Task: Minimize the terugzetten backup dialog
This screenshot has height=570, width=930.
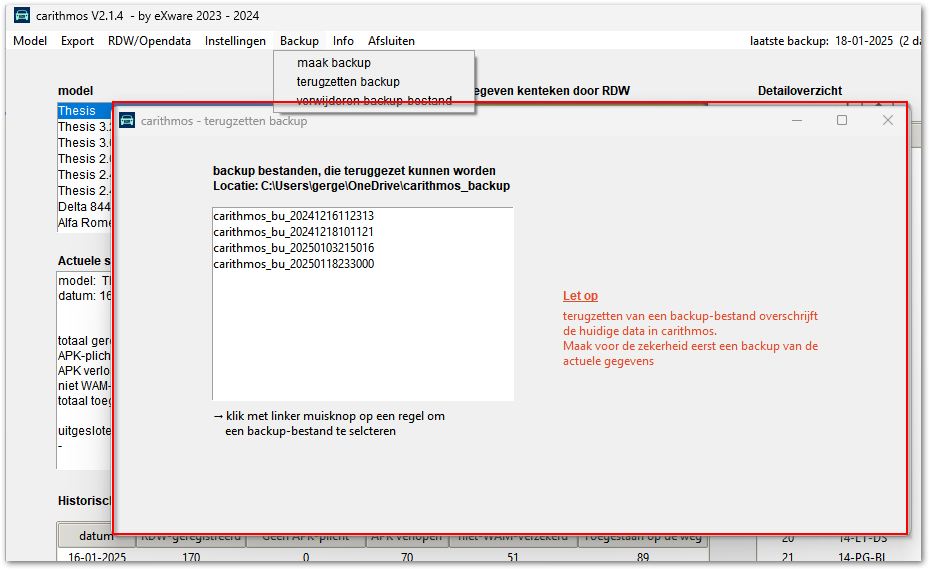Action: 796,120
